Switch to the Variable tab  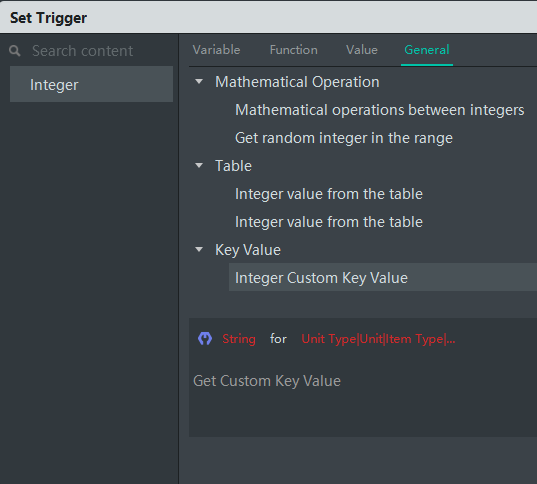click(216, 50)
